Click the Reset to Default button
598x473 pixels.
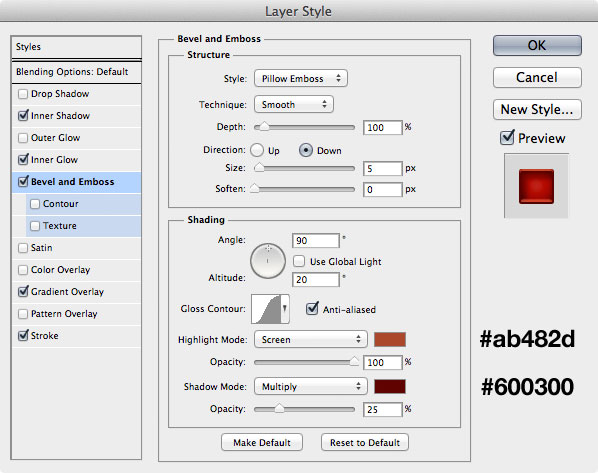coord(365,442)
